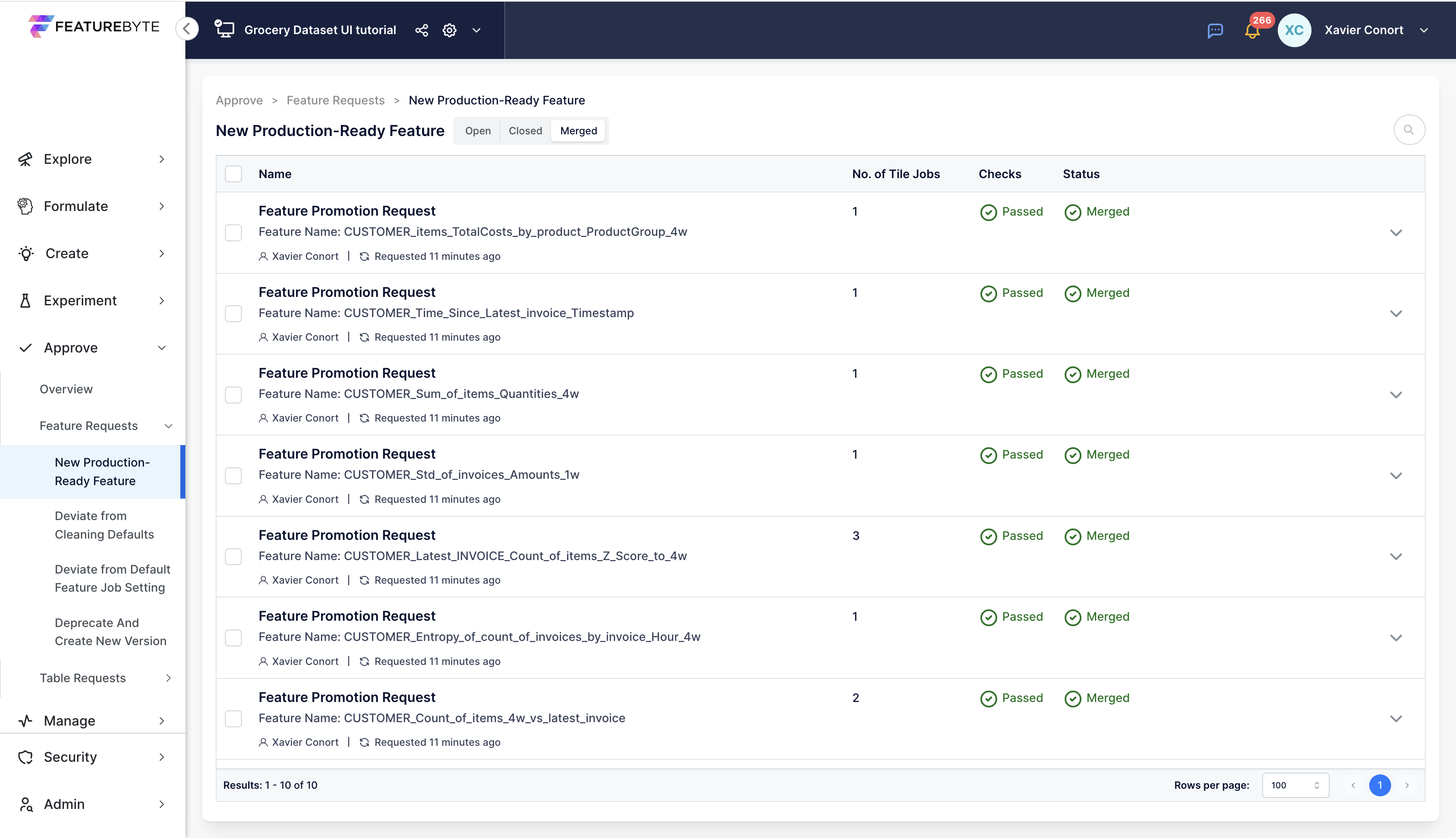Click the XC user avatar
The height and width of the screenshot is (838, 1456).
(1294, 30)
